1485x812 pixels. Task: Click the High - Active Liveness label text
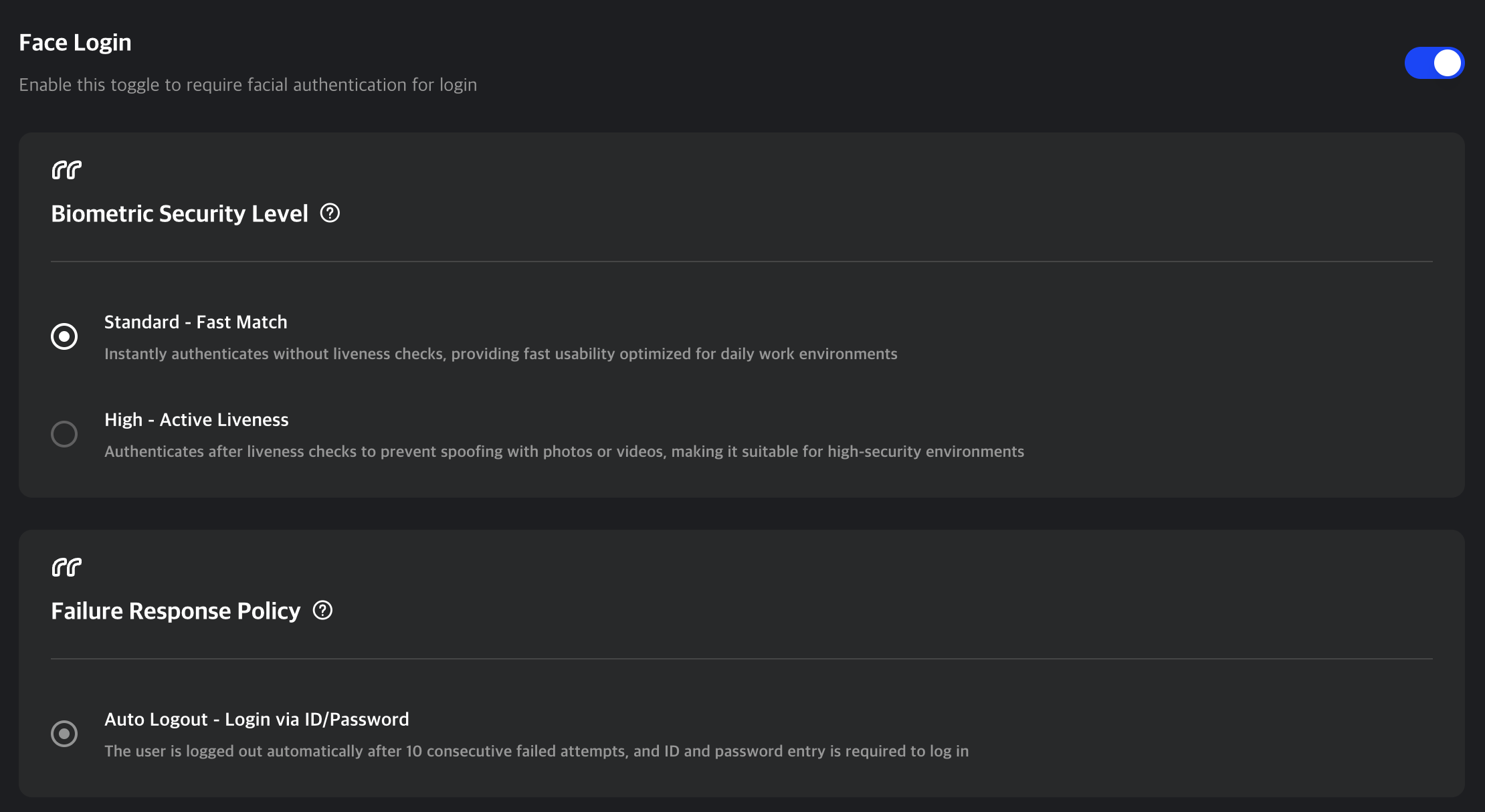click(x=196, y=419)
